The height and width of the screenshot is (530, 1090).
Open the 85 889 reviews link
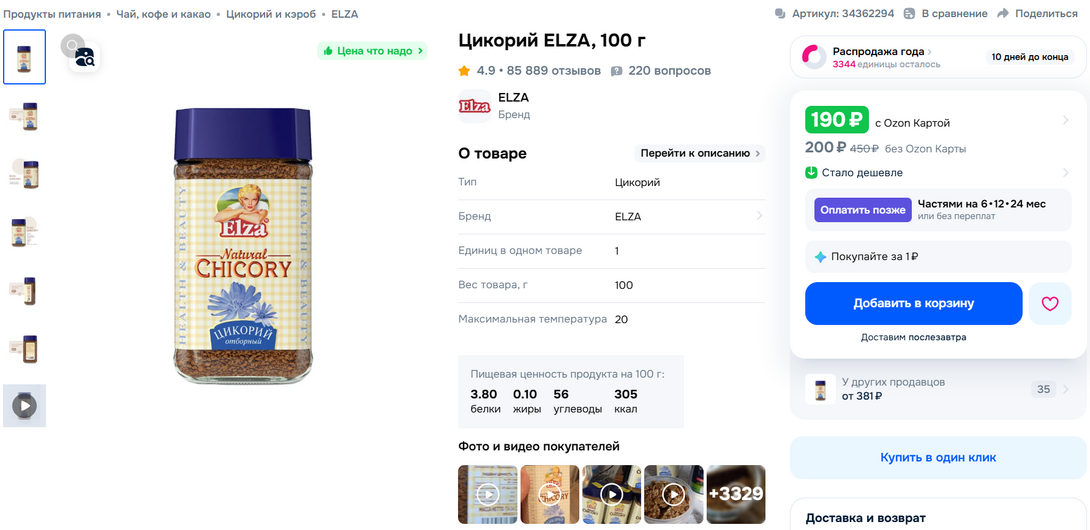click(554, 71)
